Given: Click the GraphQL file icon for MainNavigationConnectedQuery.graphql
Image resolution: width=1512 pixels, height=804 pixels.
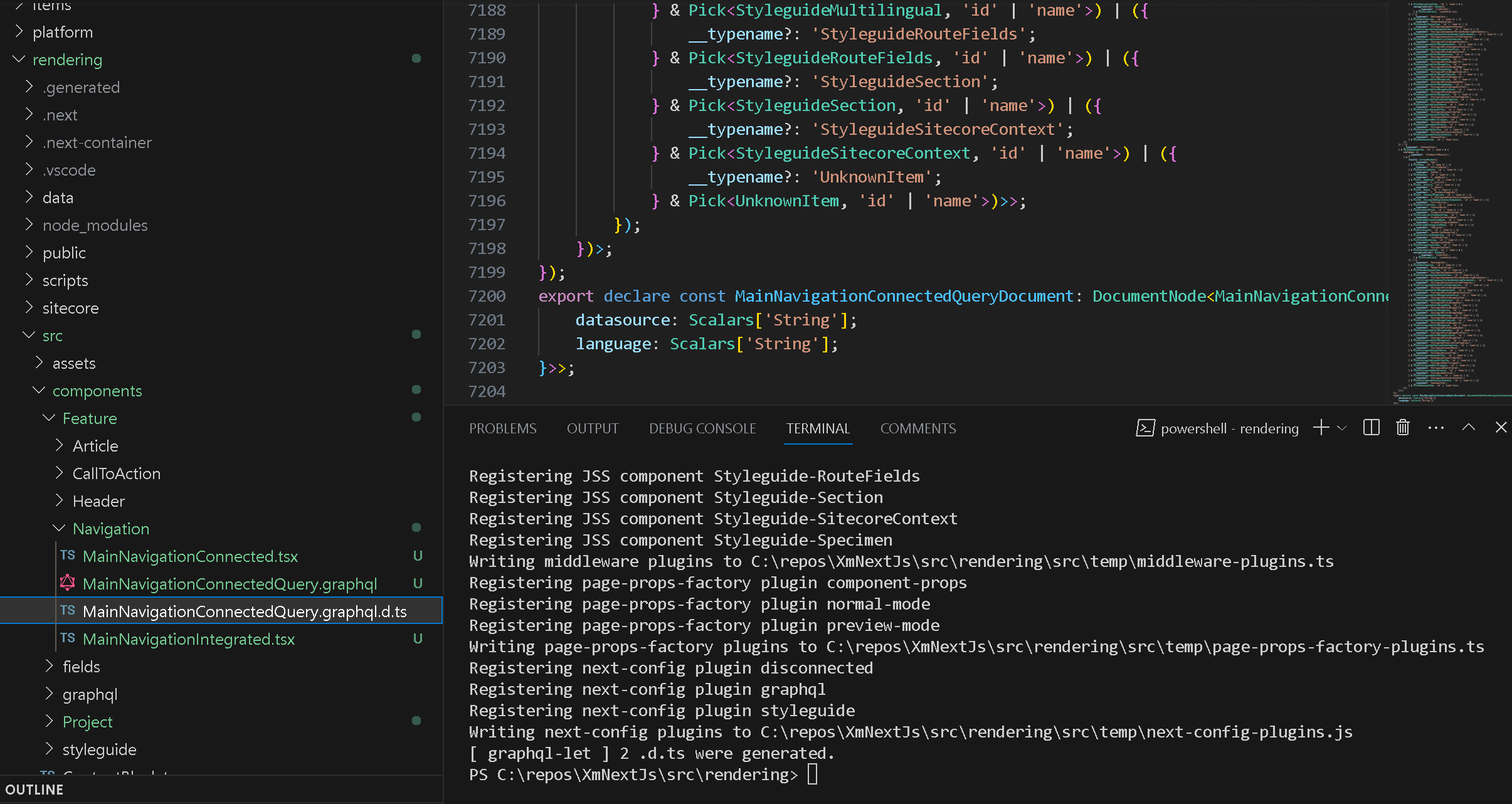Looking at the screenshot, I should coord(68,583).
